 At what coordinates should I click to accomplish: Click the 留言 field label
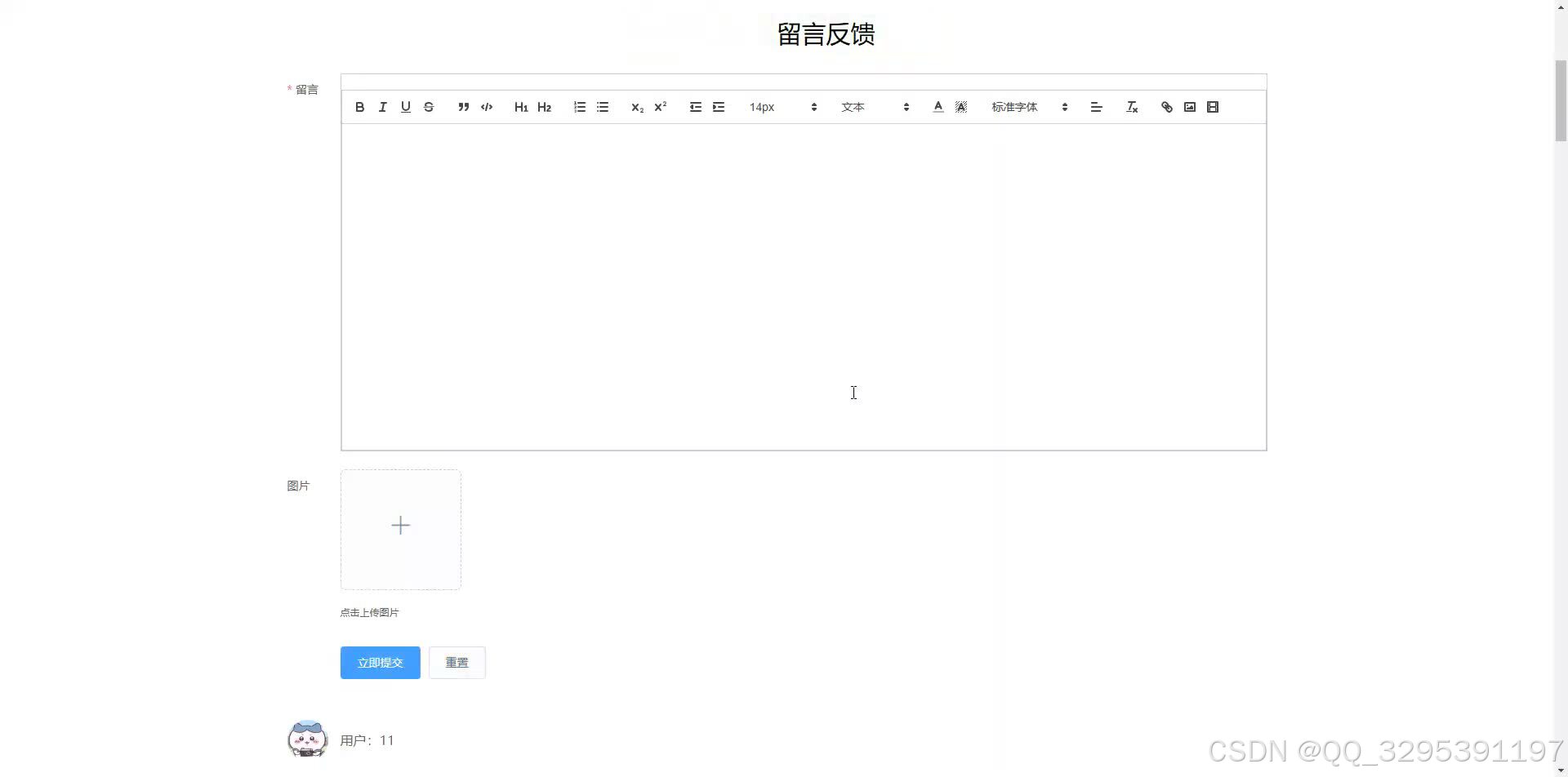coord(306,90)
